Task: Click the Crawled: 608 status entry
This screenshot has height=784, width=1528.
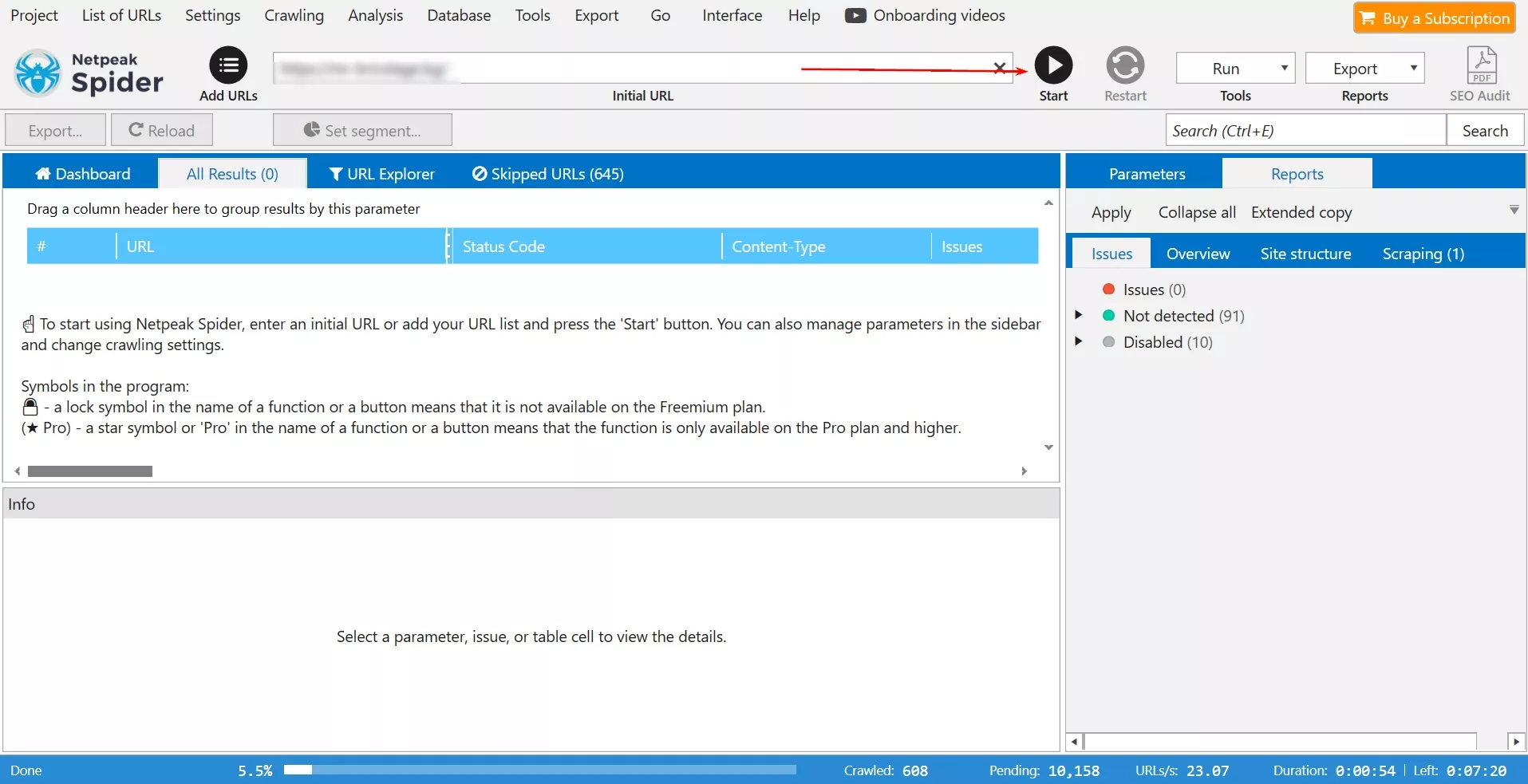Action: click(x=886, y=770)
